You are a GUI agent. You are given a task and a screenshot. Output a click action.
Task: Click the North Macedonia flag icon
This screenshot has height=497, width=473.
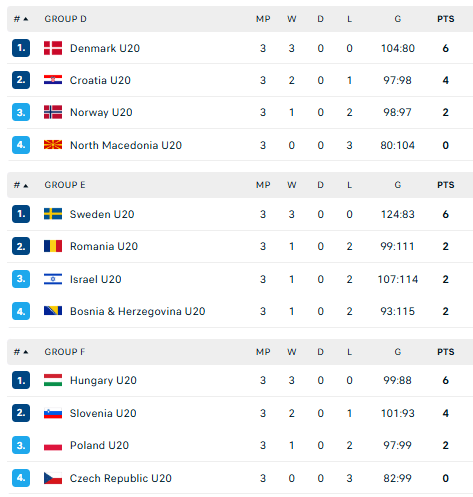pos(53,145)
